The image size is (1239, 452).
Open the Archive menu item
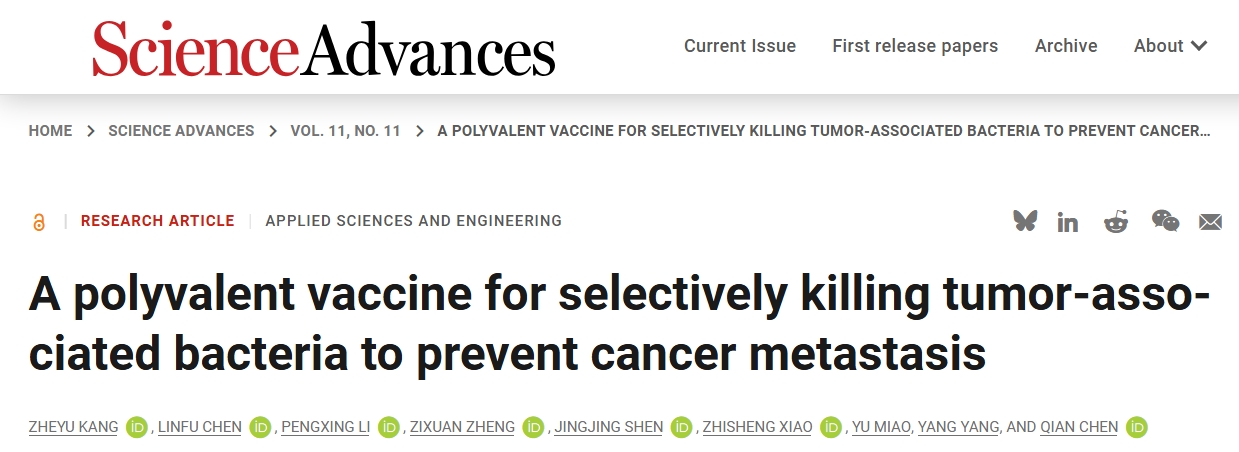[1066, 46]
